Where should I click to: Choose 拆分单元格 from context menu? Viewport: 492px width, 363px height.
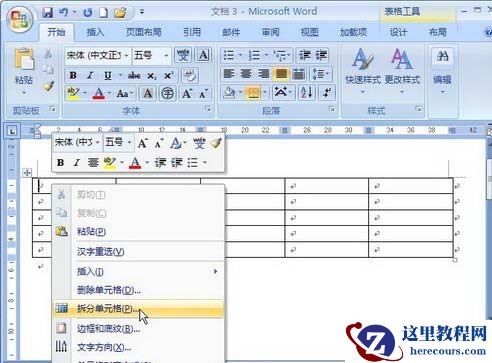[138, 309]
